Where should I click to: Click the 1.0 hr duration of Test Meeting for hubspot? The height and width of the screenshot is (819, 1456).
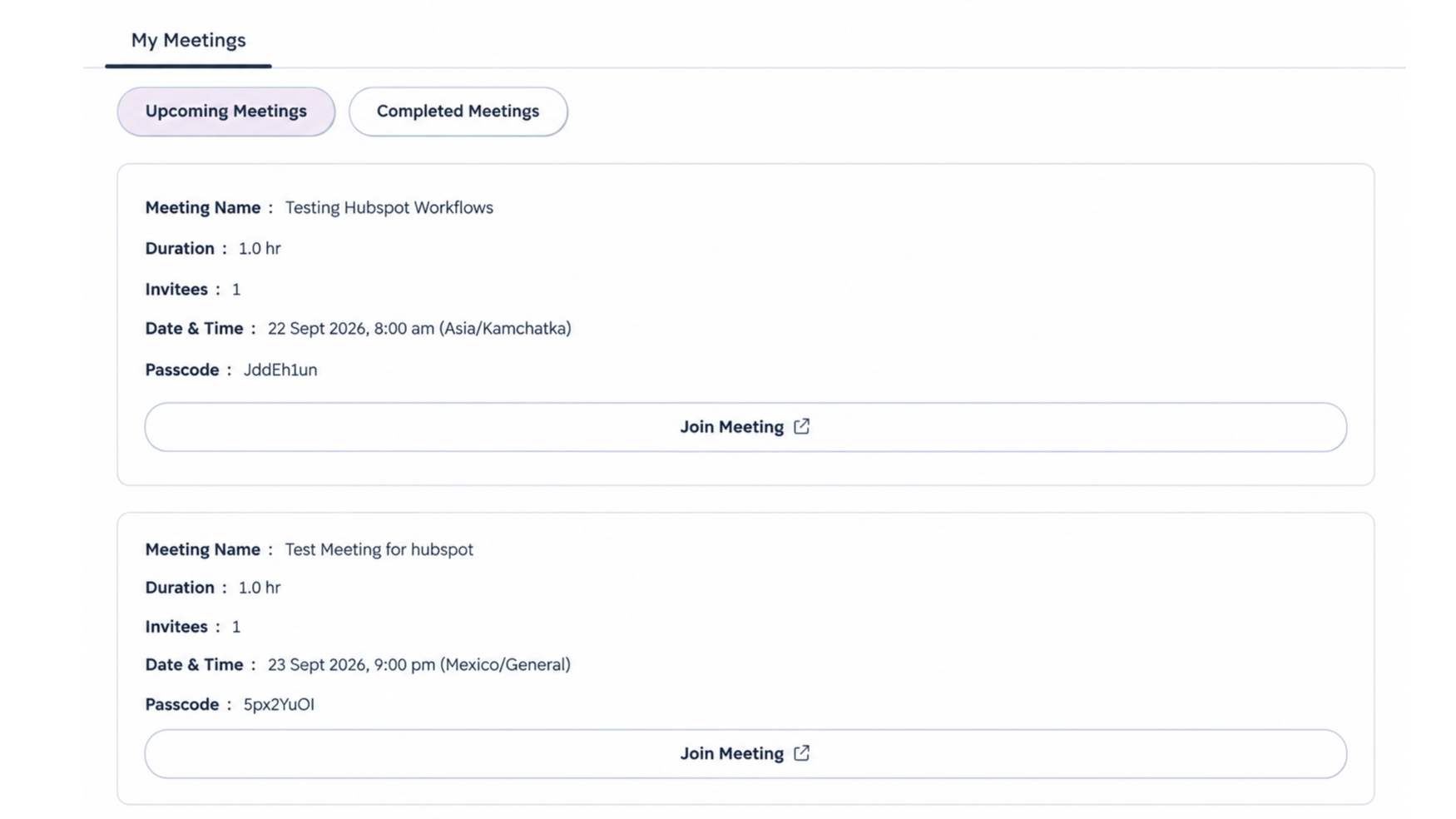tap(260, 588)
